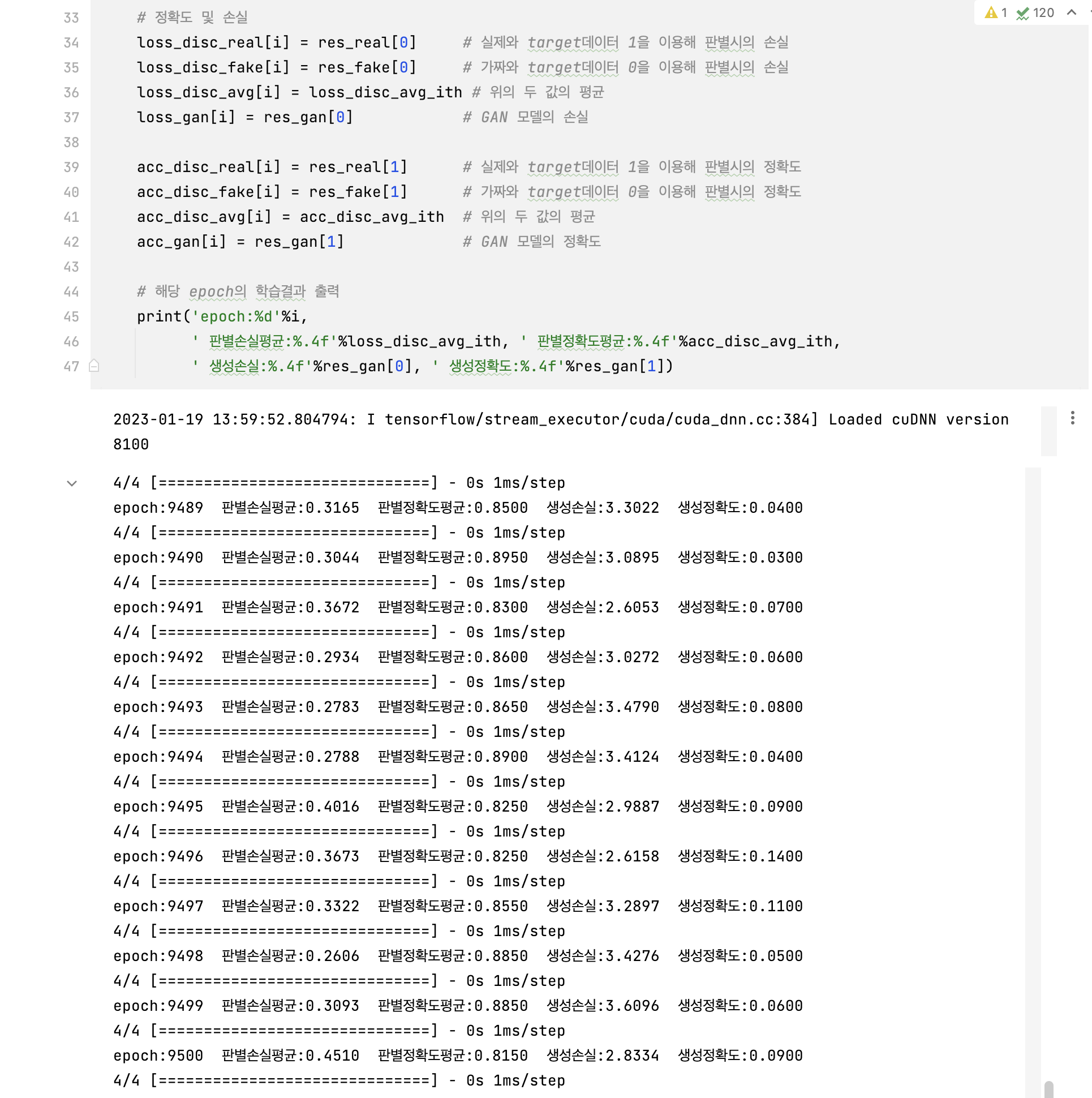Click the yellow warning indicator icon

click(991, 13)
